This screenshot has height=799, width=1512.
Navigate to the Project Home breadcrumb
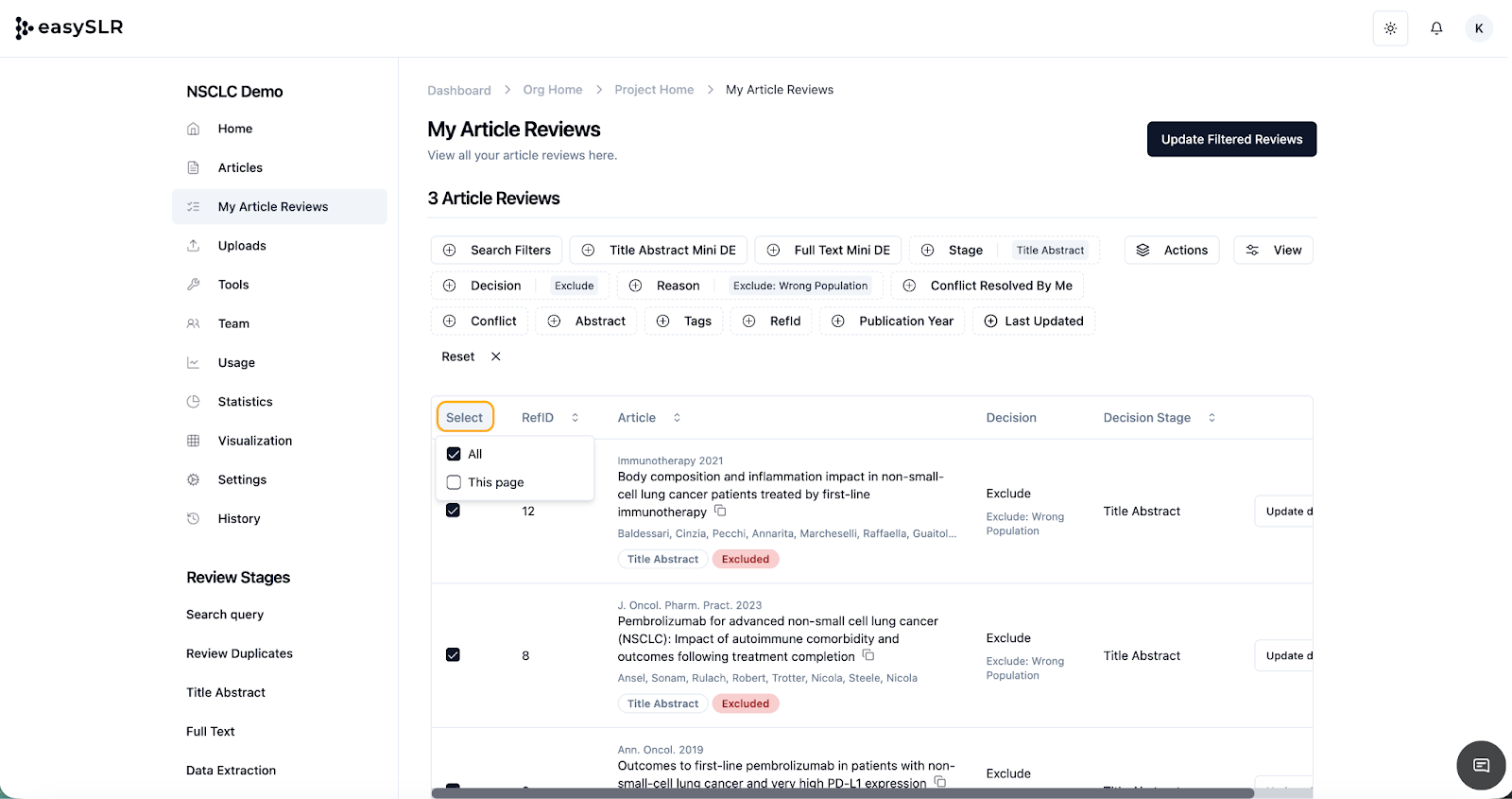coord(654,90)
